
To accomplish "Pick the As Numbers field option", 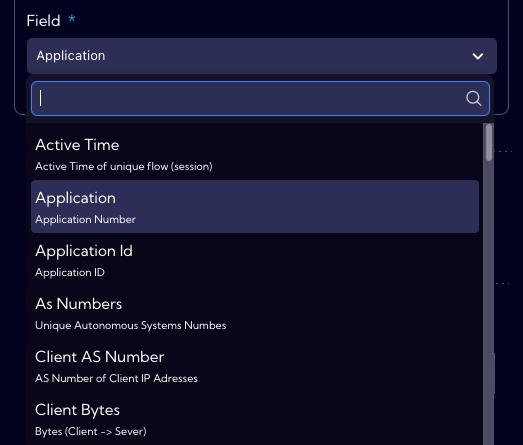I will click(255, 313).
